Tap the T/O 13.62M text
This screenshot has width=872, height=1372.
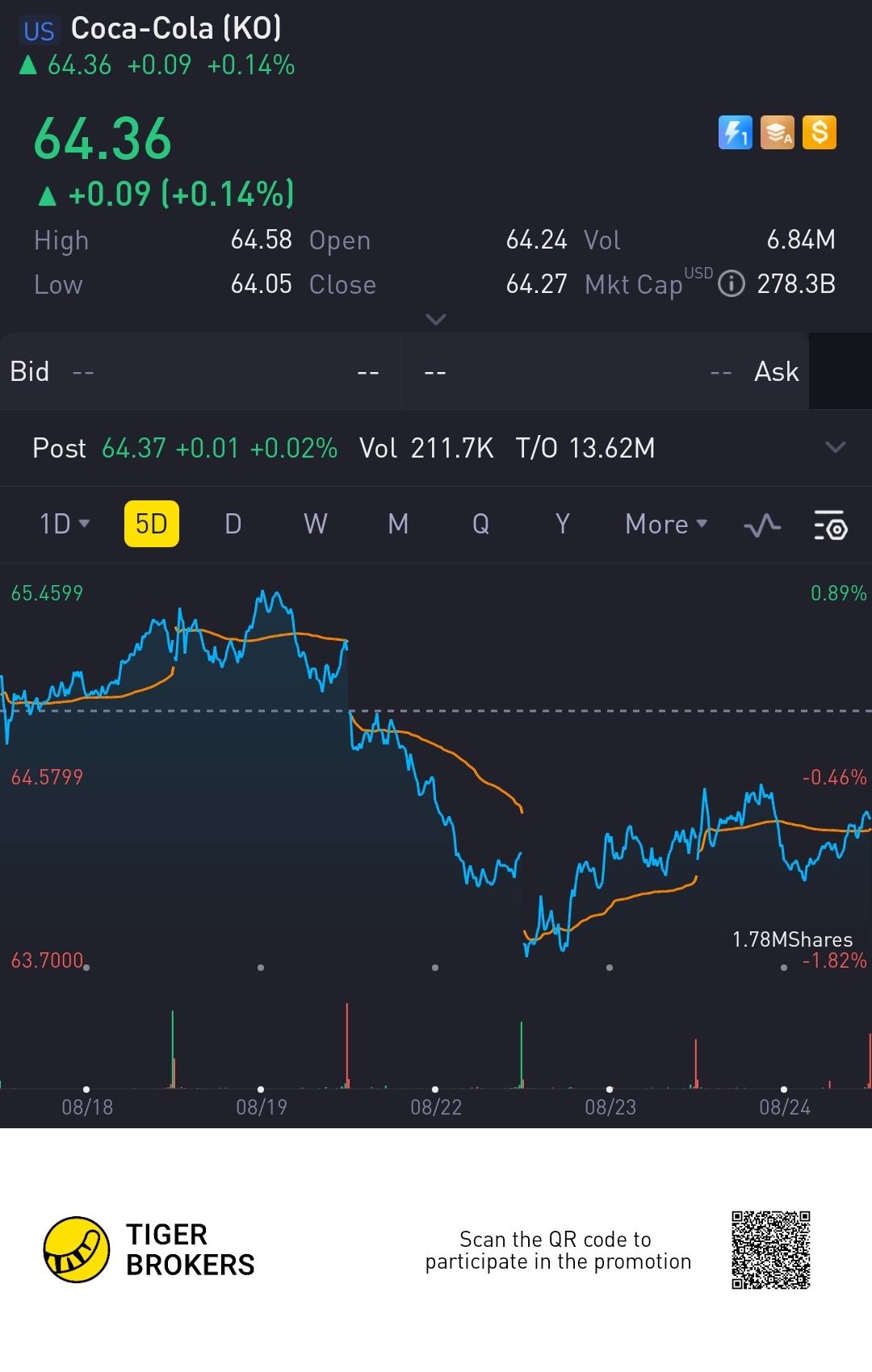click(585, 448)
